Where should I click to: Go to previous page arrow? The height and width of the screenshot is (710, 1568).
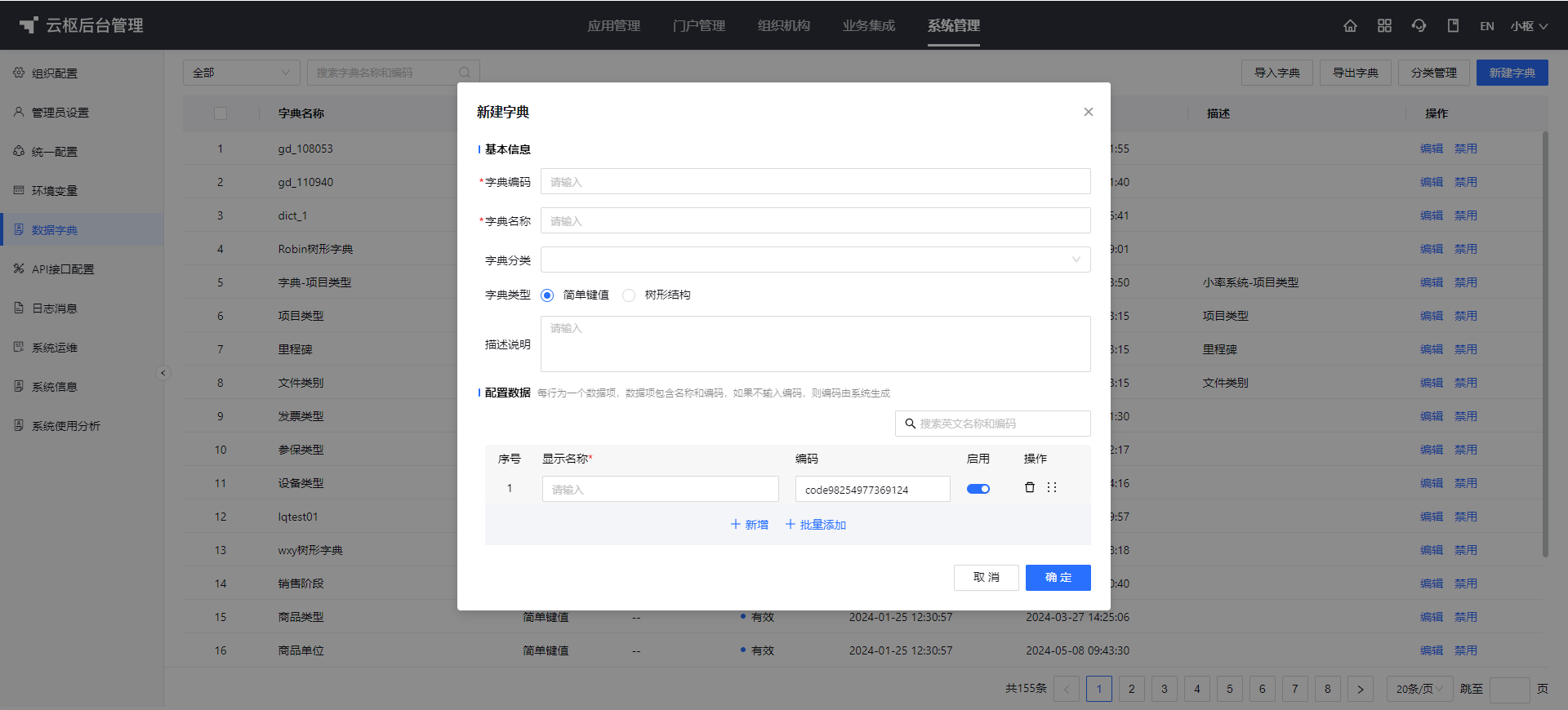[1067, 689]
